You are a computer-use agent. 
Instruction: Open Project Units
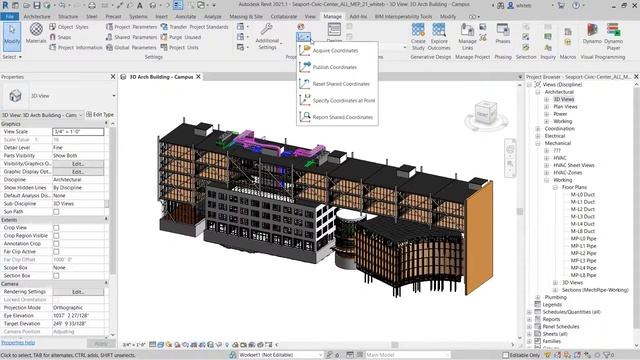tap(180, 47)
